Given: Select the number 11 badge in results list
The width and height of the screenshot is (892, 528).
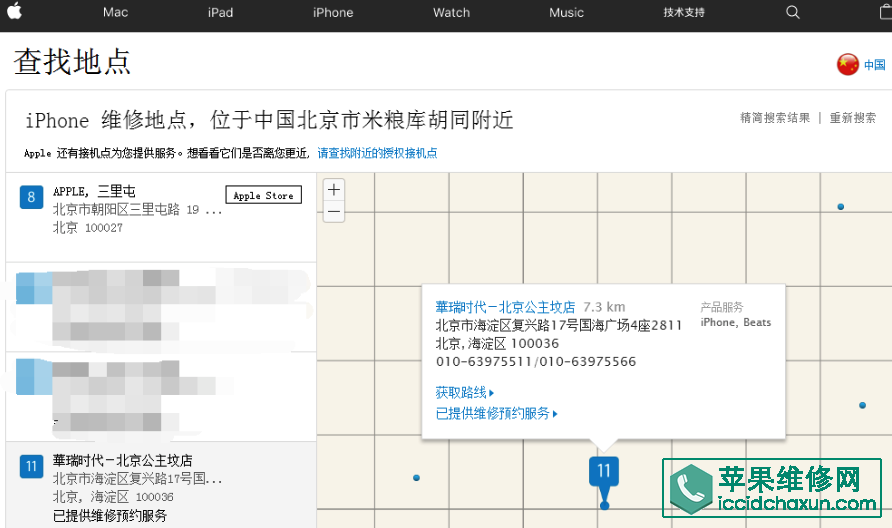Looking at the screenshot, I should coord(31,466).
